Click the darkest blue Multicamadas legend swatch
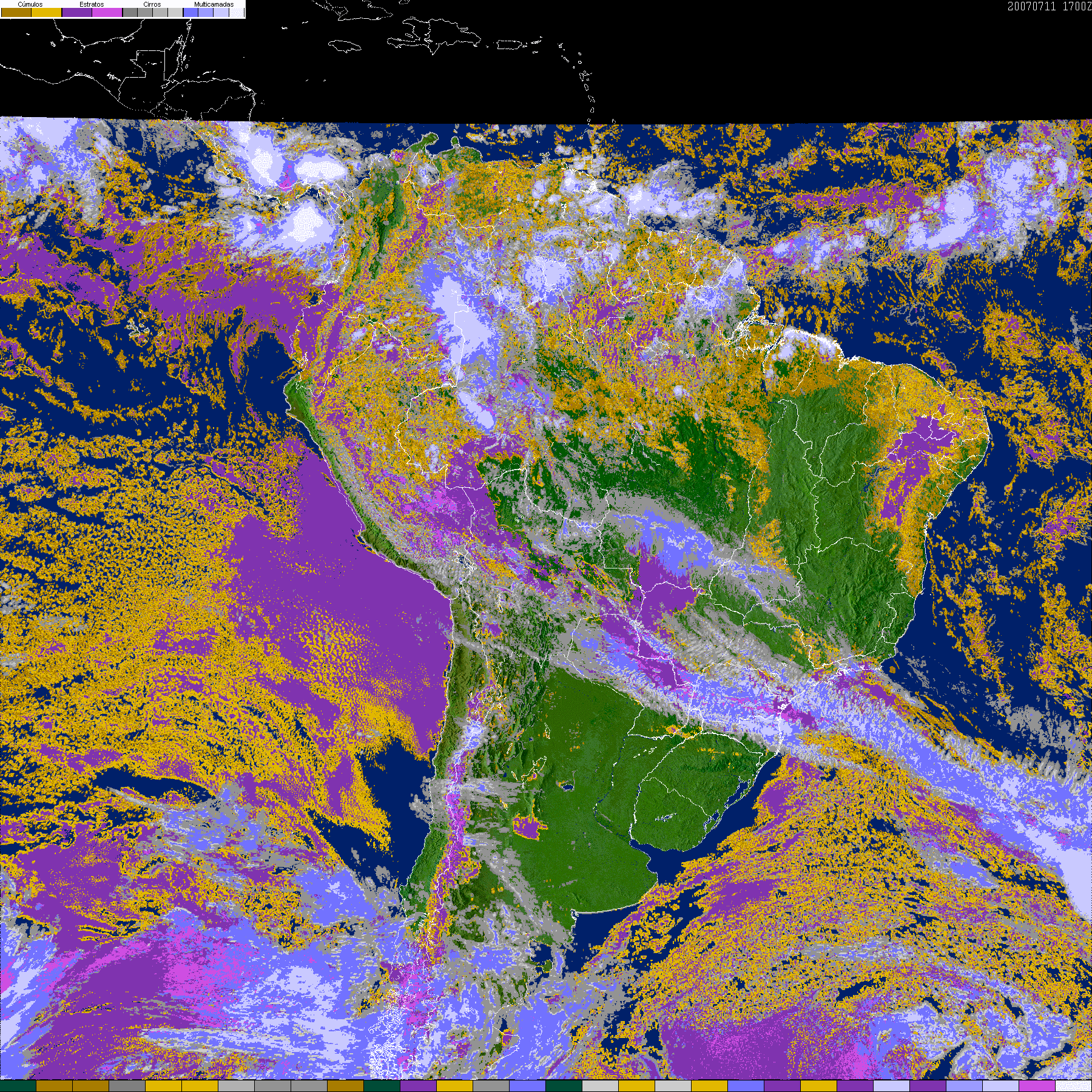Screen dimensions: 1092x1092 pyautogui.click(x=190, y=12)
